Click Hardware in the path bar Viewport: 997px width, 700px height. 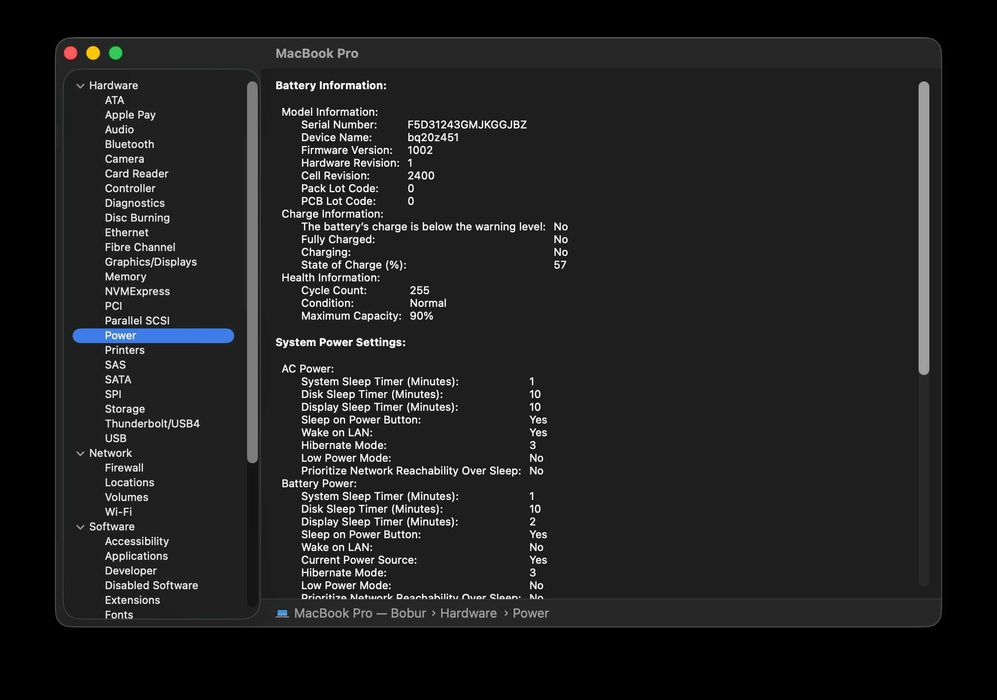point(468,614)
